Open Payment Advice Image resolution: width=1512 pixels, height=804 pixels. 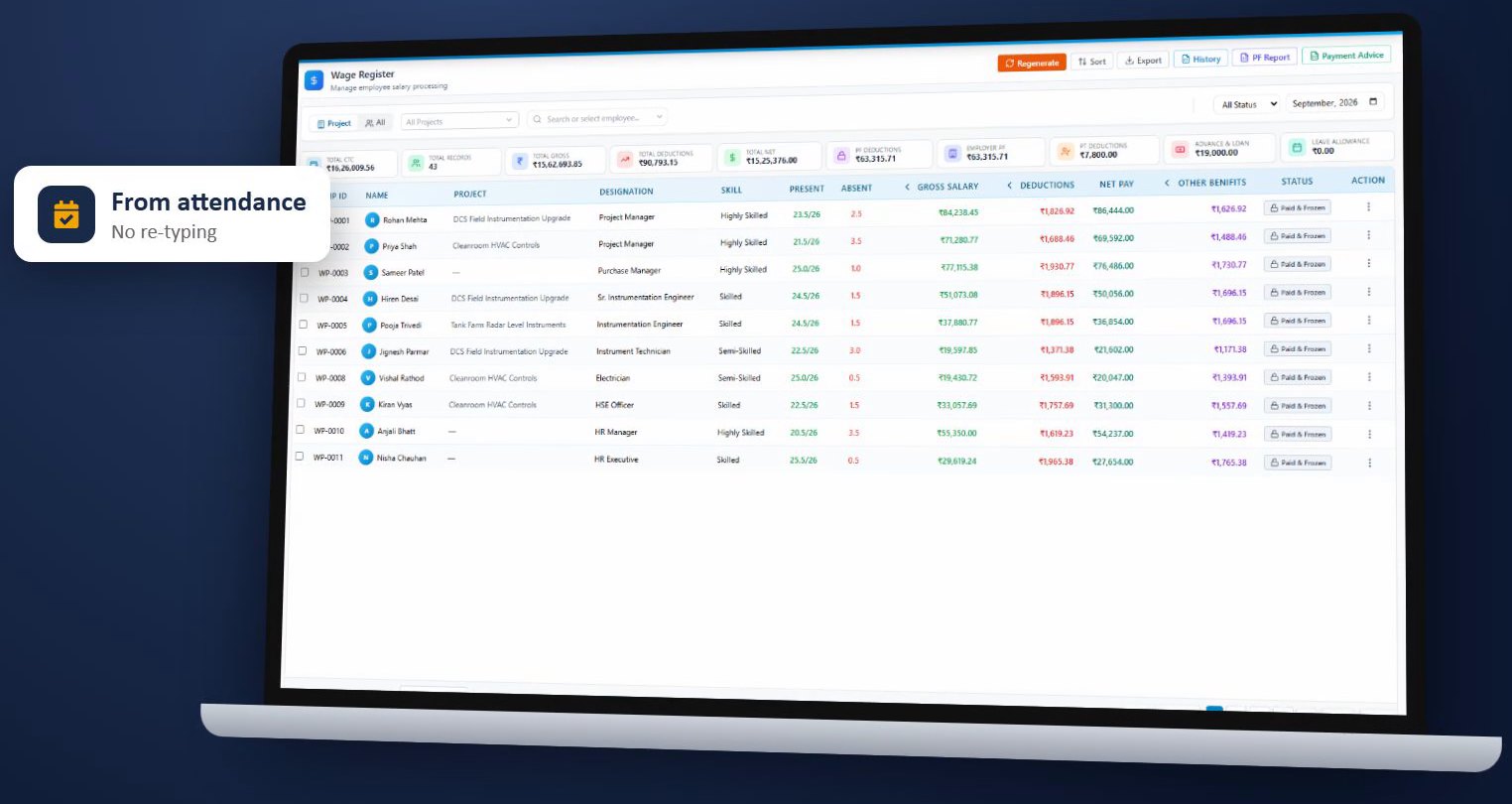(1346, 56)
